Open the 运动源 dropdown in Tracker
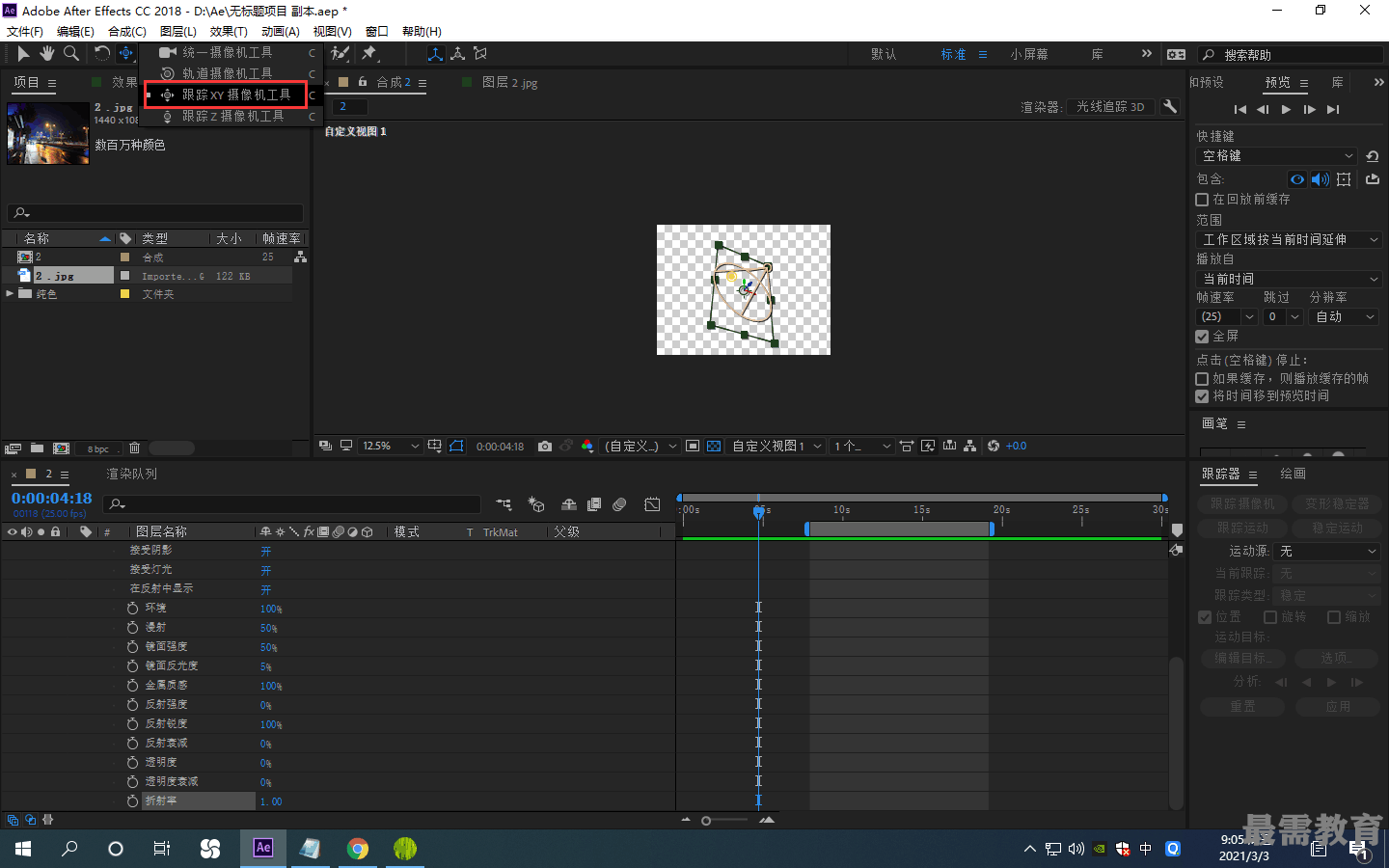The image size is (1389, 868). coord(1327,552)
